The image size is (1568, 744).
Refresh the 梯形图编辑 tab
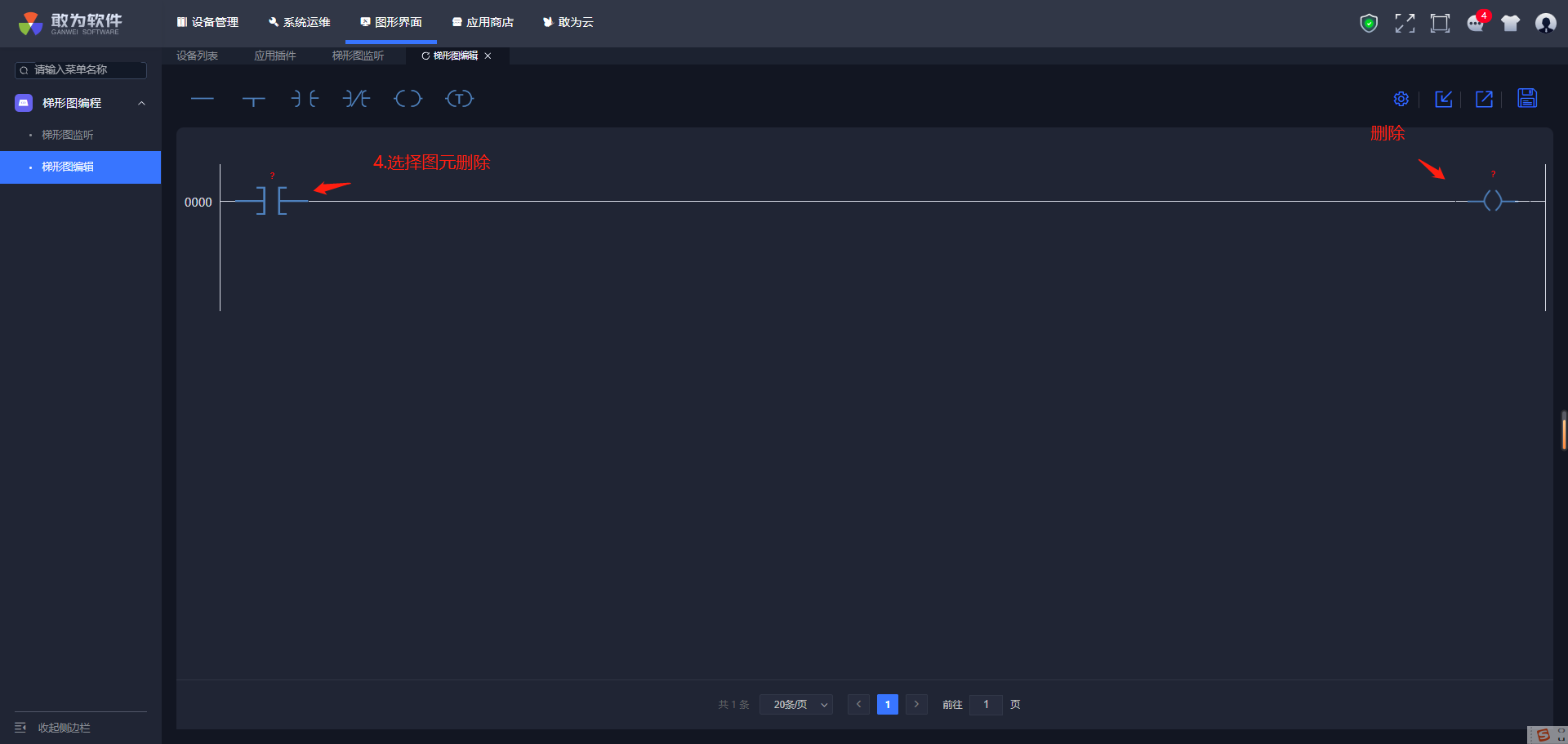[425, 56]
